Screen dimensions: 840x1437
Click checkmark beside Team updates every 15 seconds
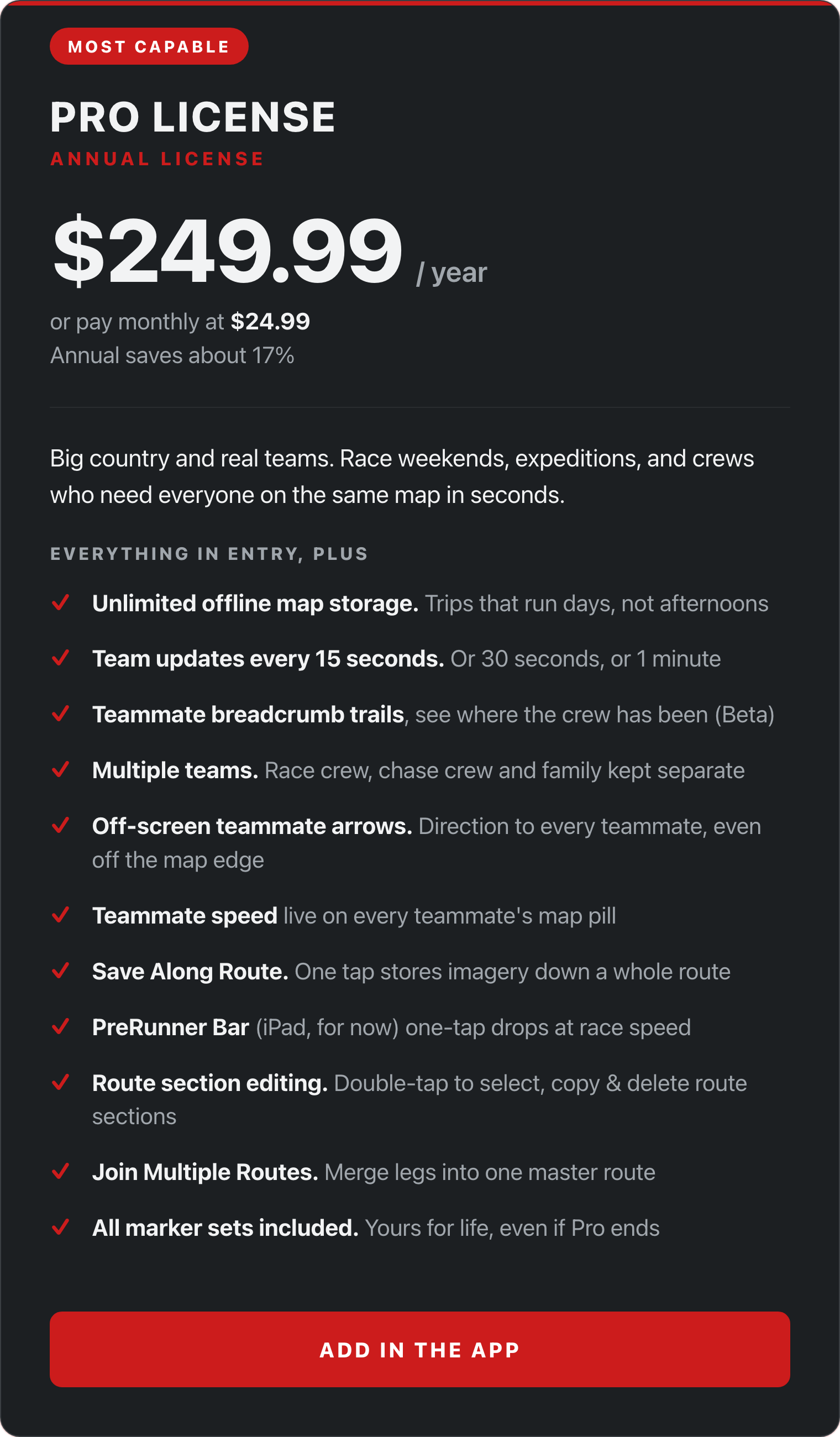(60, 658)
